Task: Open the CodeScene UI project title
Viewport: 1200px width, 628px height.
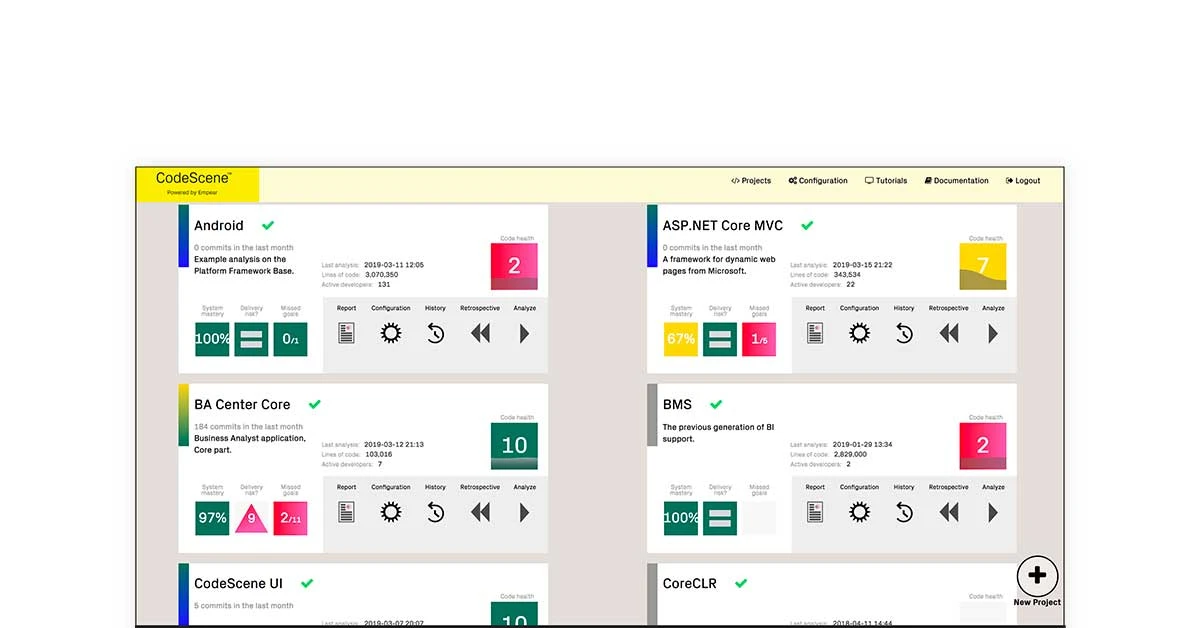Action: (x=238, y=584)
